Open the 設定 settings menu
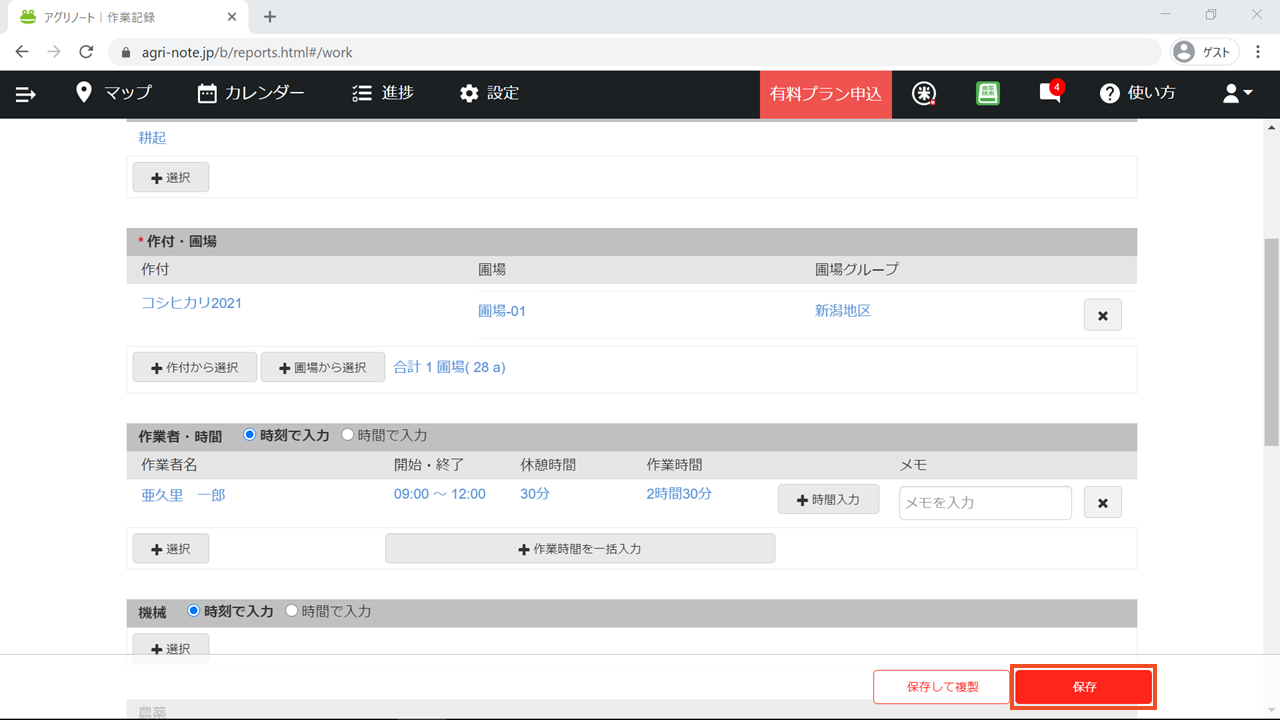The height and width of the screenshot is (720, 1280). [x=489, y=94]
